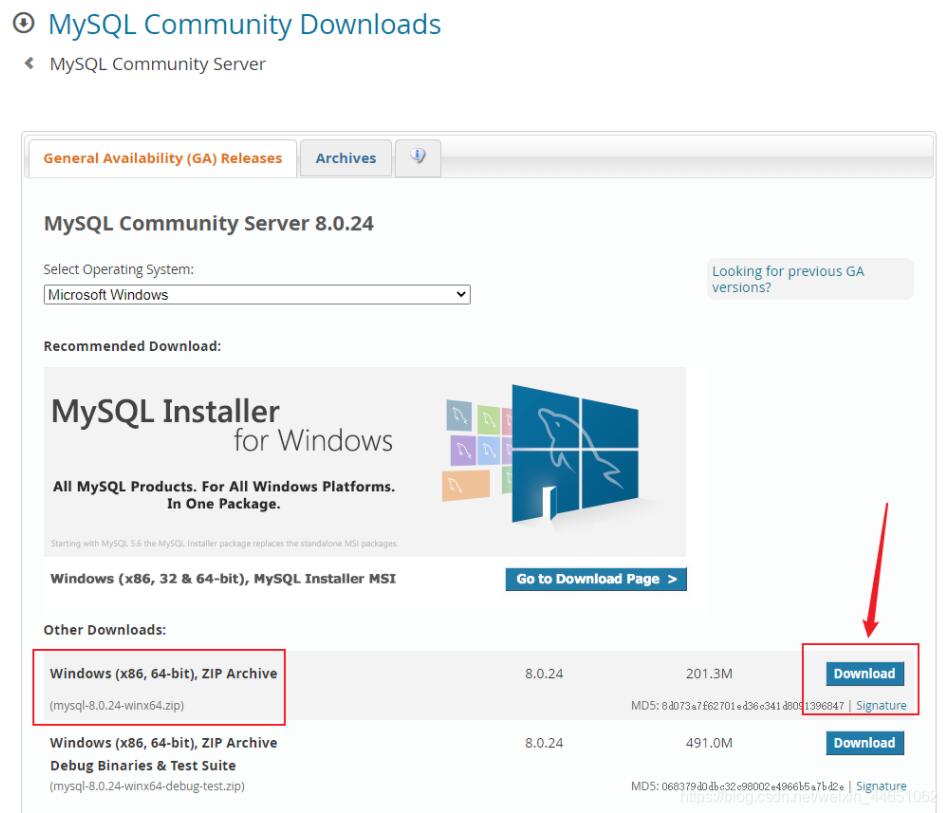Open the Select Operating System dropdown
This screenshot has width=950, height=813.
(x=255, y=291)
